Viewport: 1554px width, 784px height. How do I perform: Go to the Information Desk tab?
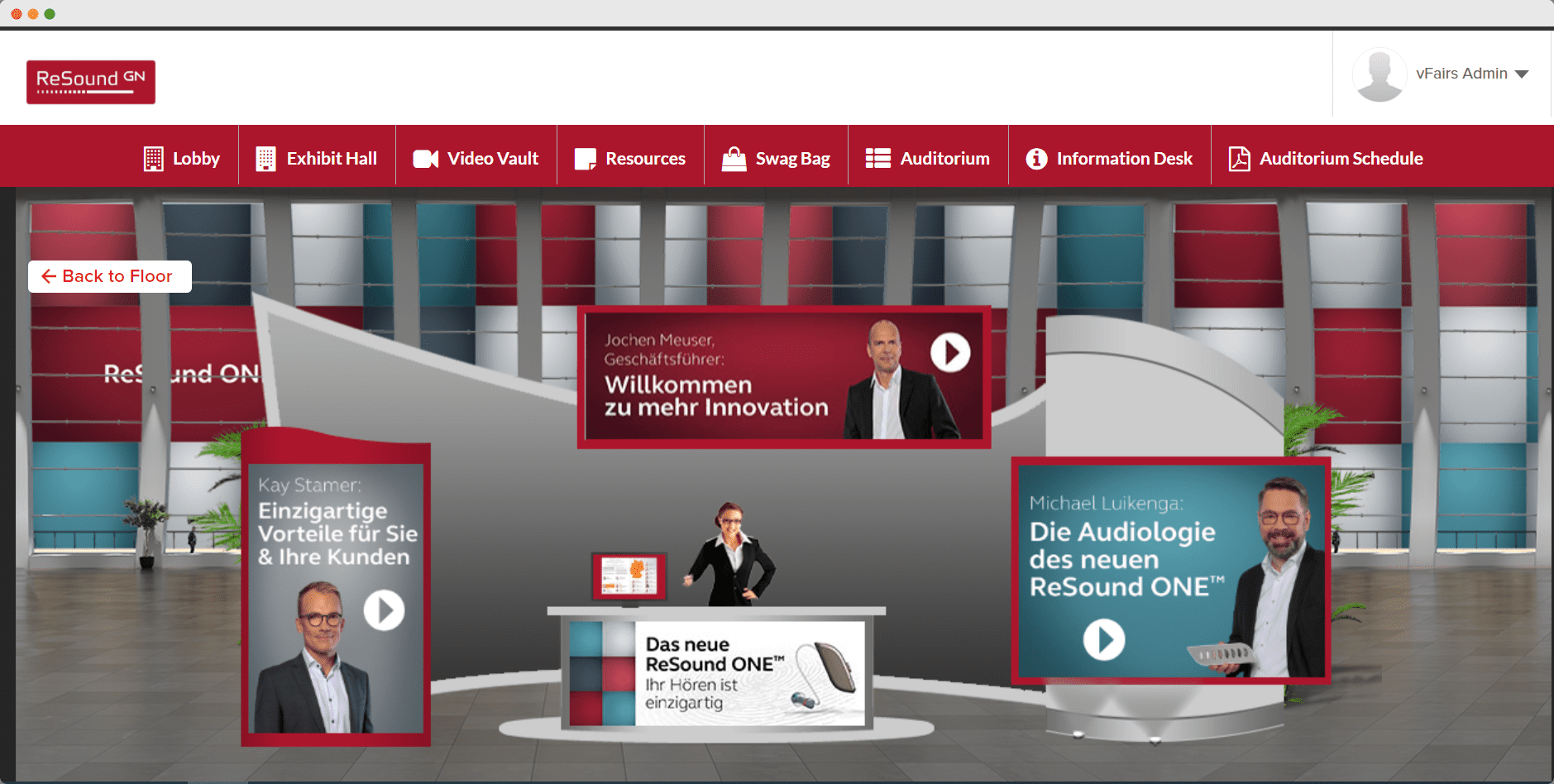1124,159
